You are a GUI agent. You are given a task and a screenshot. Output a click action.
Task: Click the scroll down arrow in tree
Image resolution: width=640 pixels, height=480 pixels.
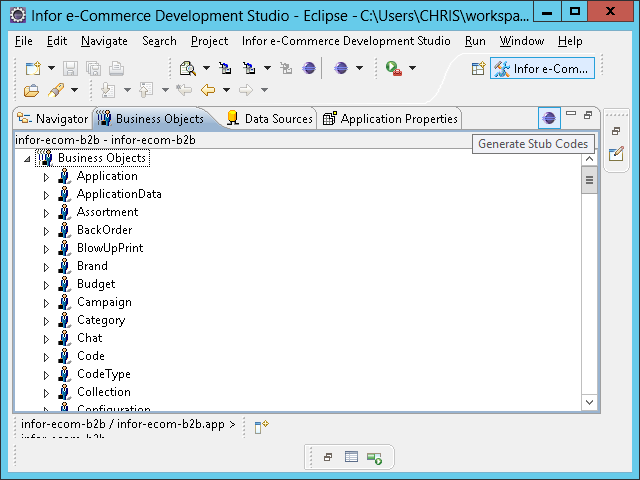tap(589, 402)
